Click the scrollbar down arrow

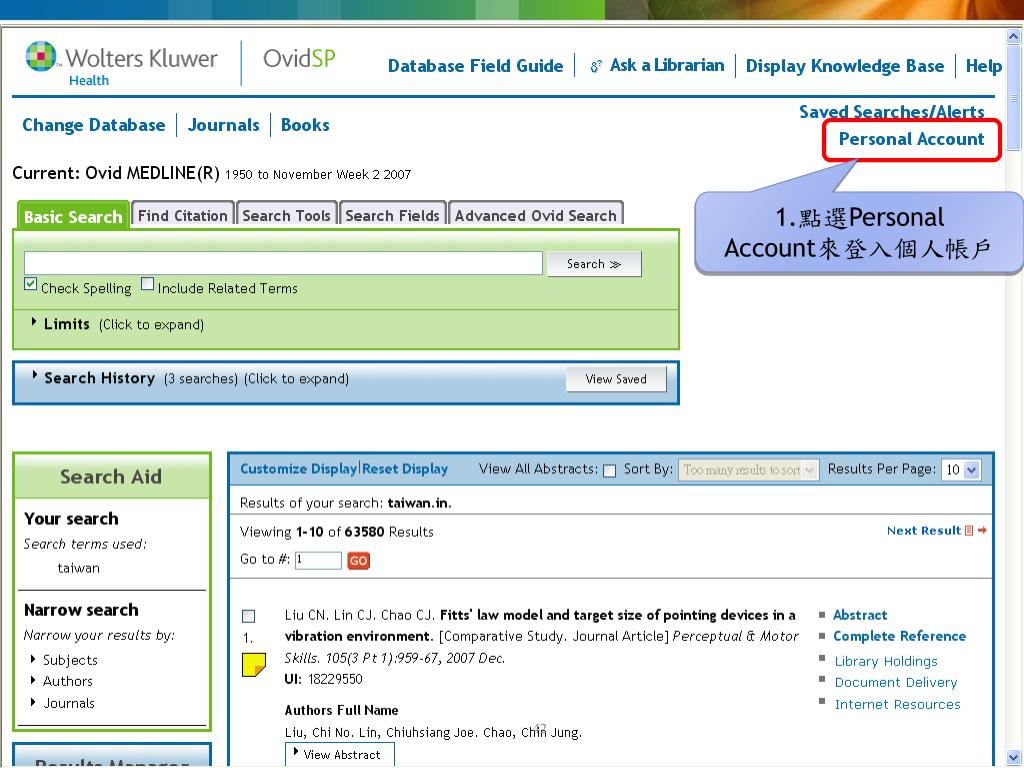[1014, 758]
